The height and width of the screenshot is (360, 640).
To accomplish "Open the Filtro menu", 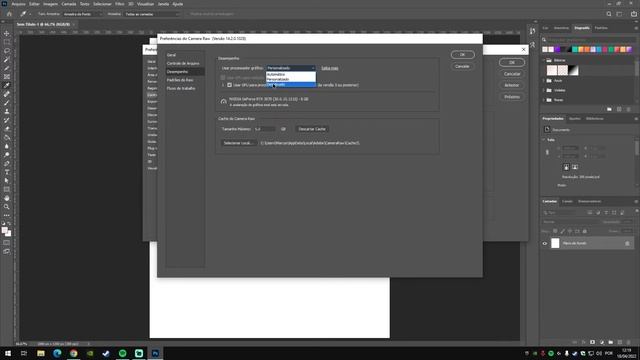I will tap(120, 4).
